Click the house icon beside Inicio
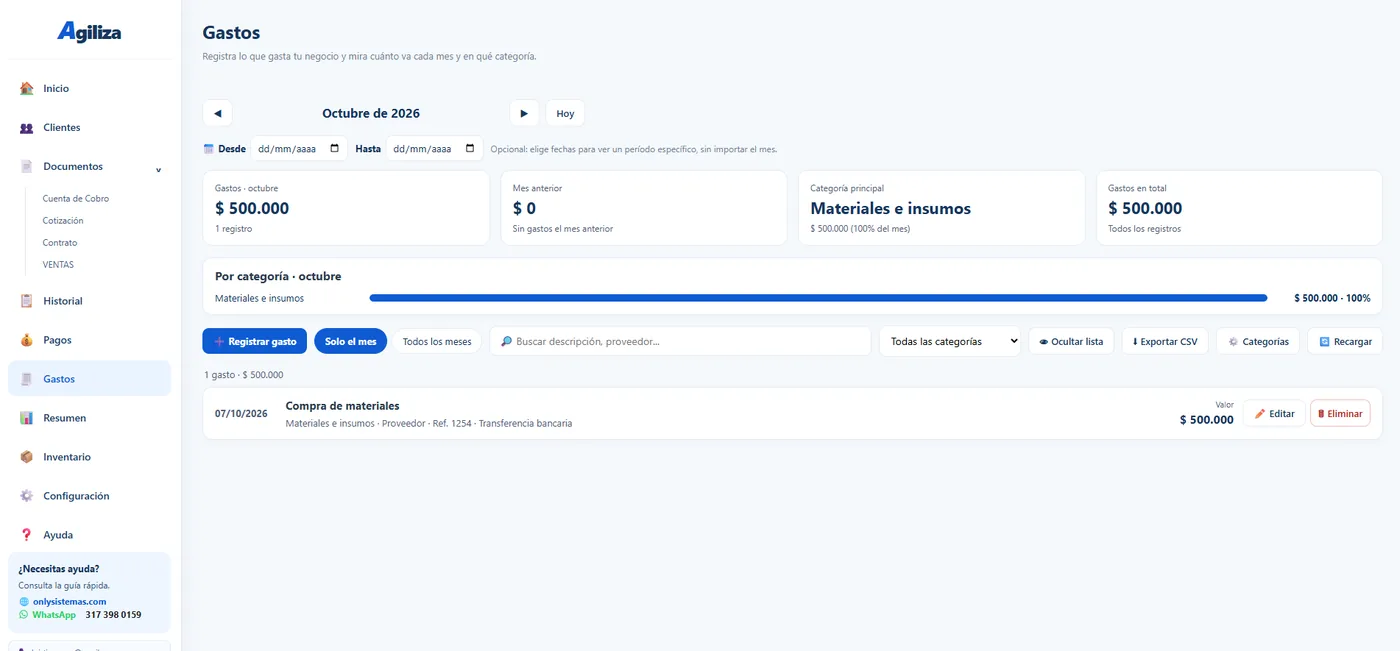Viewport: 1400px width, 651px height. coord(27,88)
